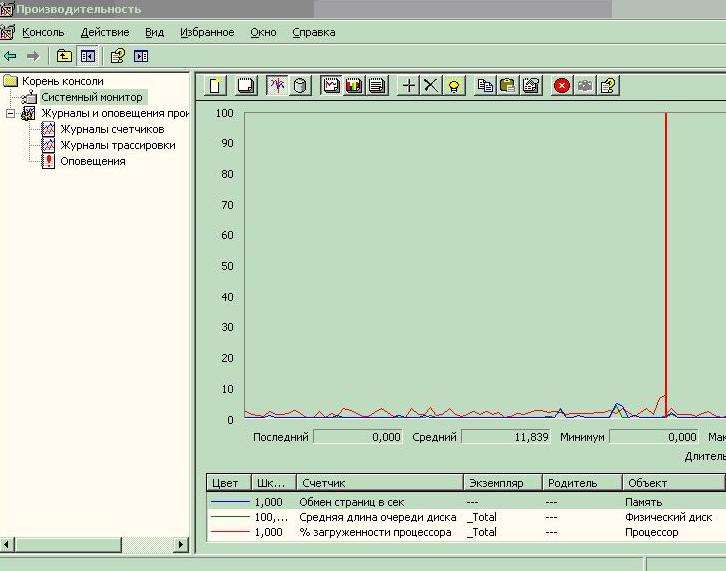726x571 pixels.
Task: Open System Monitor help icon at toolbar end
Action: [608, 86]
